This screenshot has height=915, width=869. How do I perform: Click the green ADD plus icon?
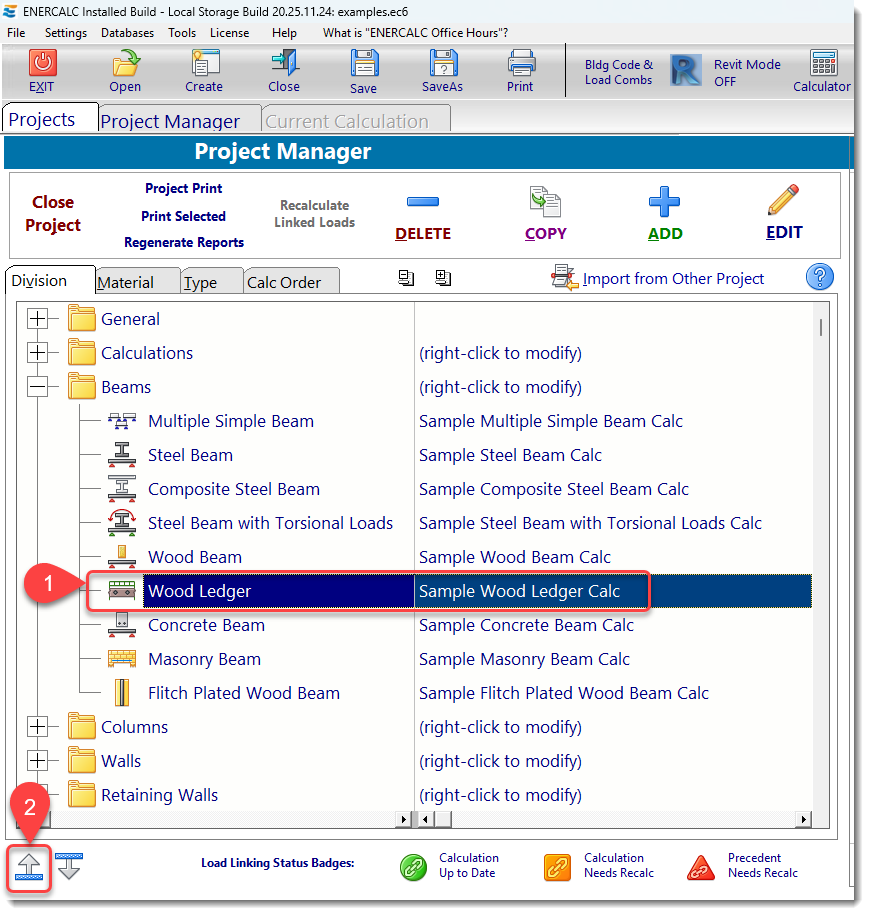click(x=664, y=205)
